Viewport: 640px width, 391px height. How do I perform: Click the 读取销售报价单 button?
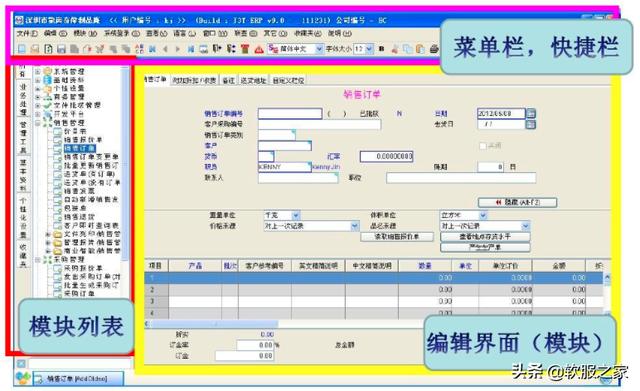[397, 237]
